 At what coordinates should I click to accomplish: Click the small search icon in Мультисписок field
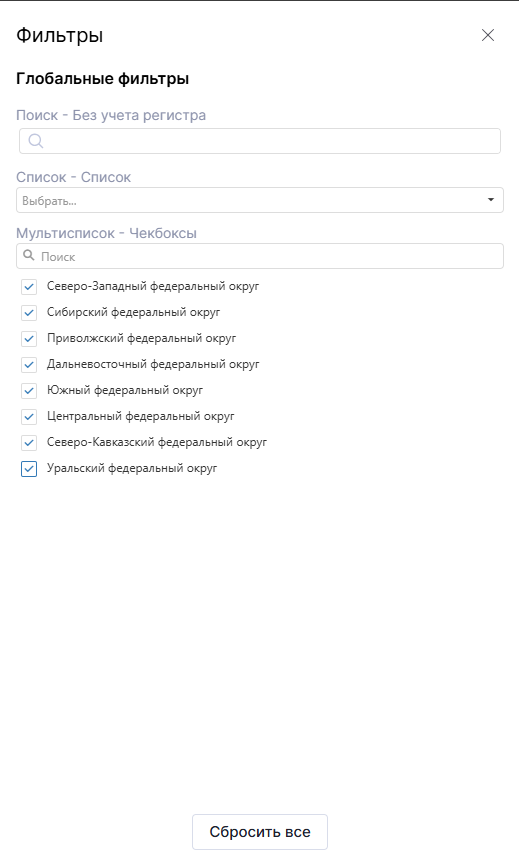[x=29, y=256]
